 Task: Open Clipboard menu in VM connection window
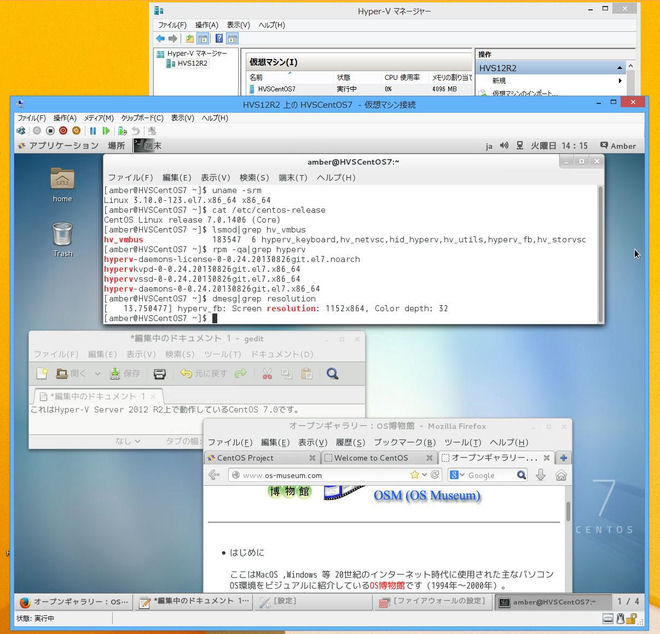tap(142, 118)
